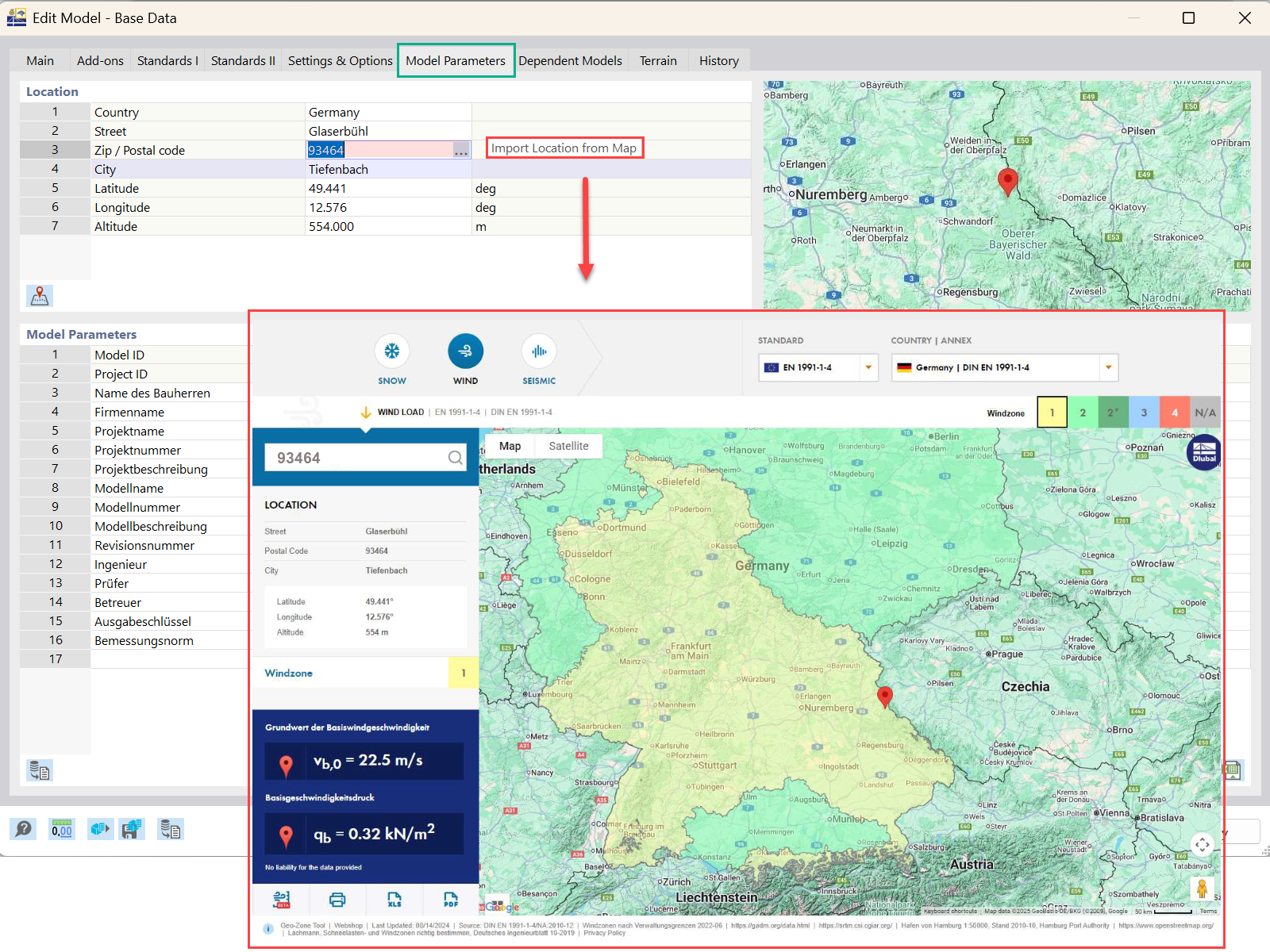Switch the map to Satellite view

pos(568,446)
